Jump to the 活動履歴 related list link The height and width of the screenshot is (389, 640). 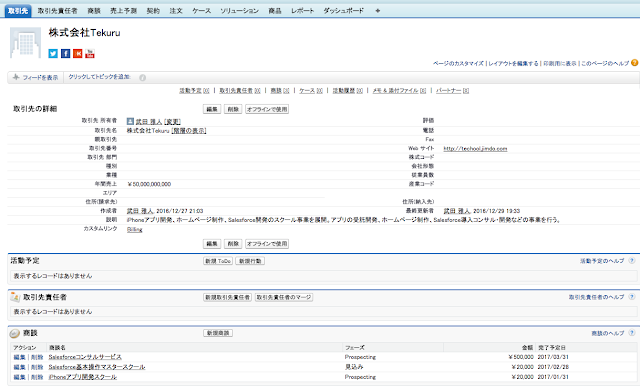click(348, 91)
